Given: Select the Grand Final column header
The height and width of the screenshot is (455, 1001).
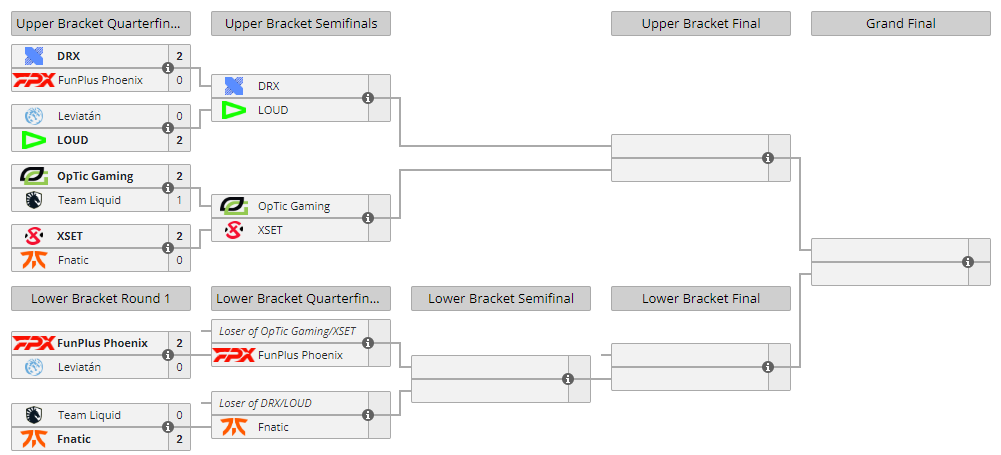Looking at the screenshot, I should click(x=900, y=24).
